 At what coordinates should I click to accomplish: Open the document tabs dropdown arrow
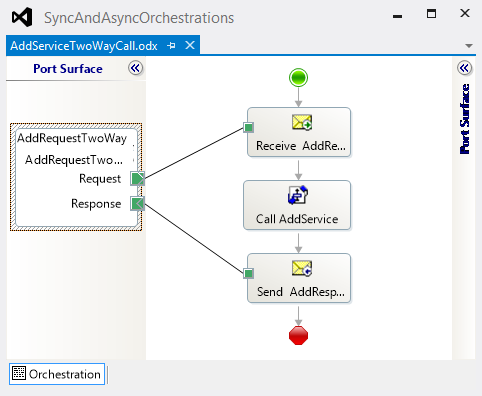(x=469, y=46)
